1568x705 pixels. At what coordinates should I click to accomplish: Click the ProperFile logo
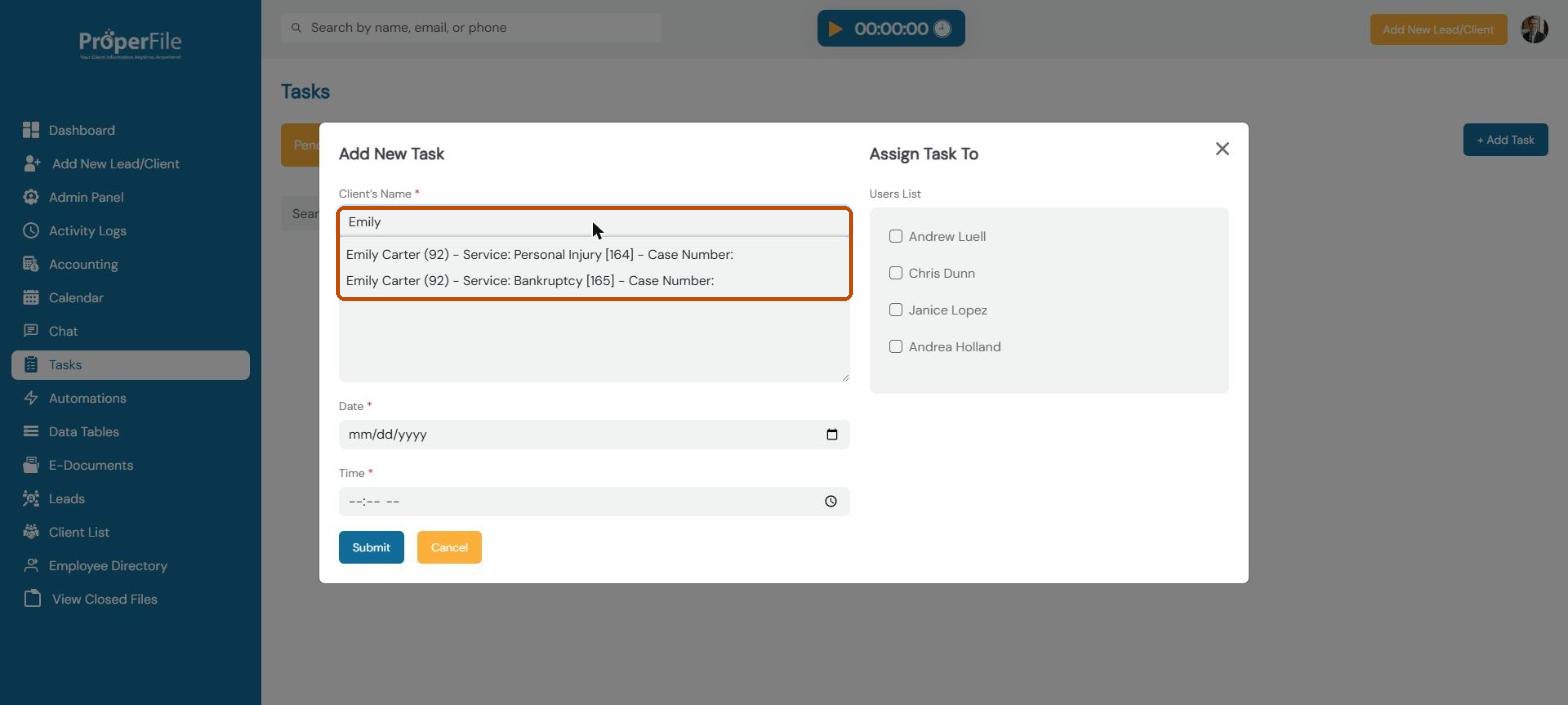click(x=130, y=44)
